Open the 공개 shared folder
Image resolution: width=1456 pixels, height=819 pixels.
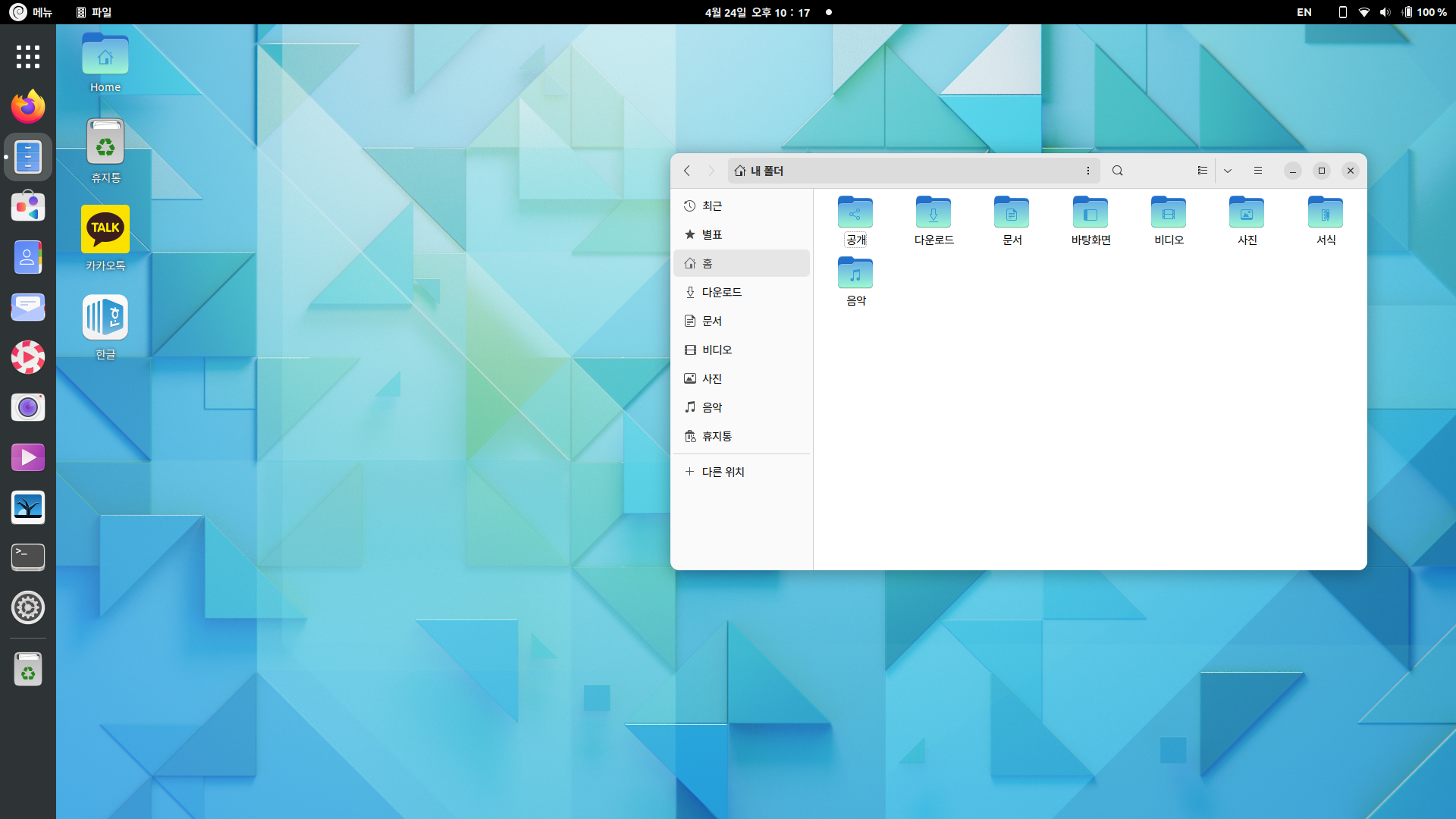(855, 213)
